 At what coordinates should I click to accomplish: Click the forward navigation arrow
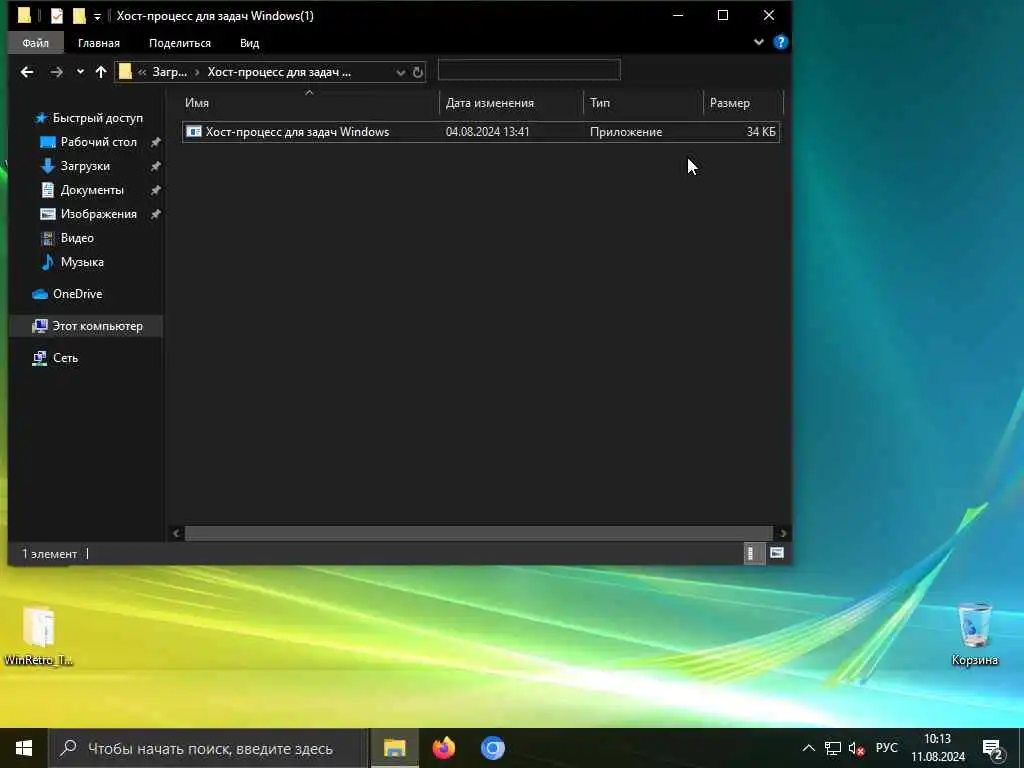pyautogui.click(x=57, y=72)
